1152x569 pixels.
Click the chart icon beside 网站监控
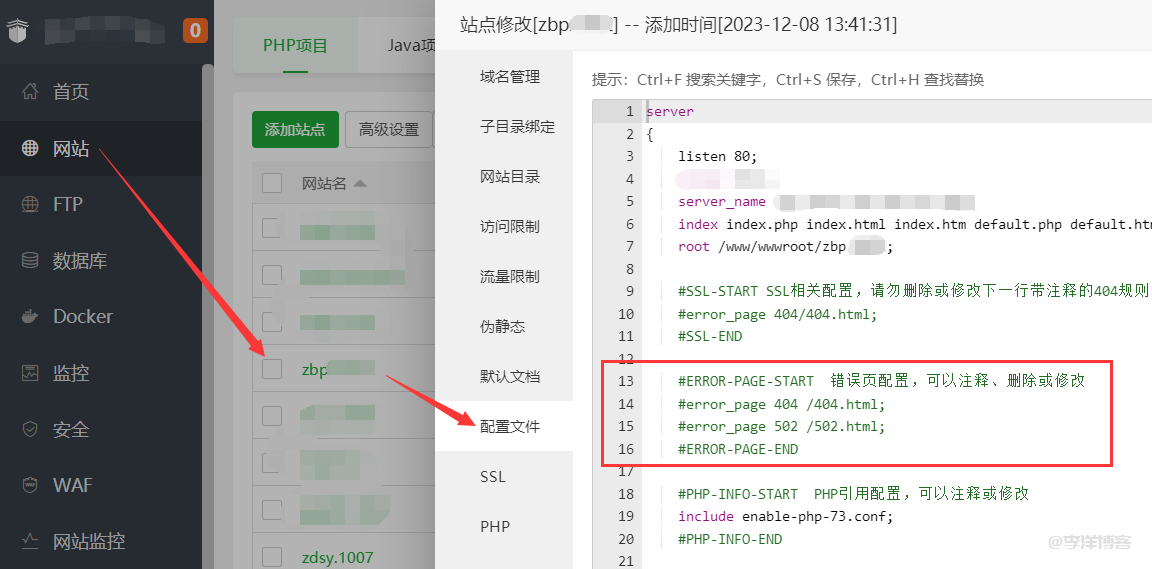(x=31, y=541)
